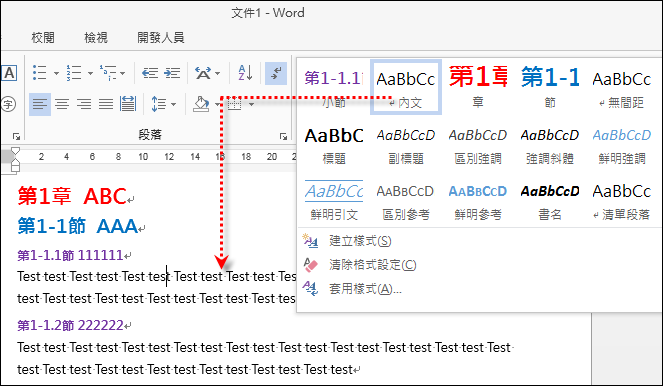Open borders dropdown arrow
663x386 pixels.
252,104
